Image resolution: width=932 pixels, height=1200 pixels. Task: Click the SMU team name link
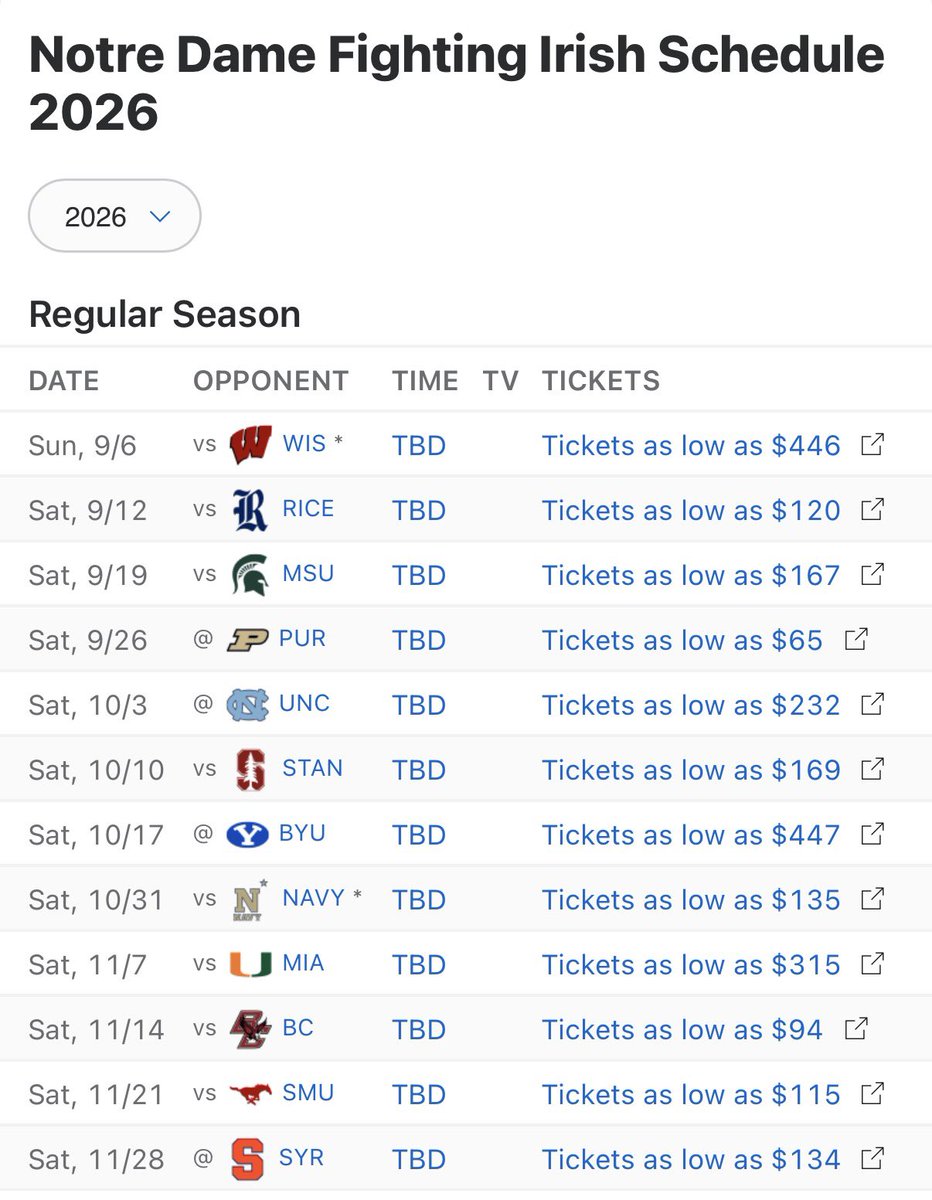308,1093
